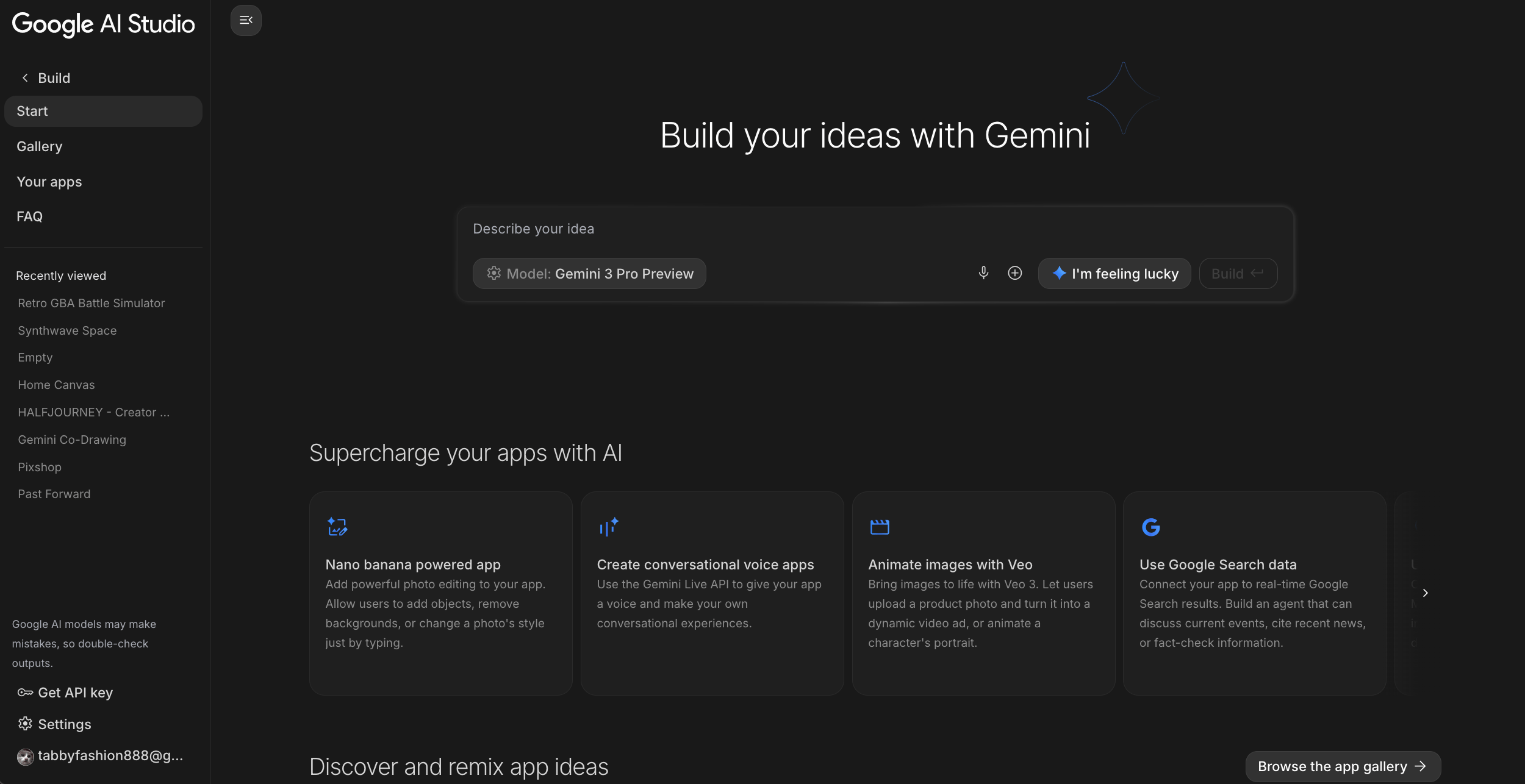
Task: Open the Empty recent app
Action: [35, 357]
